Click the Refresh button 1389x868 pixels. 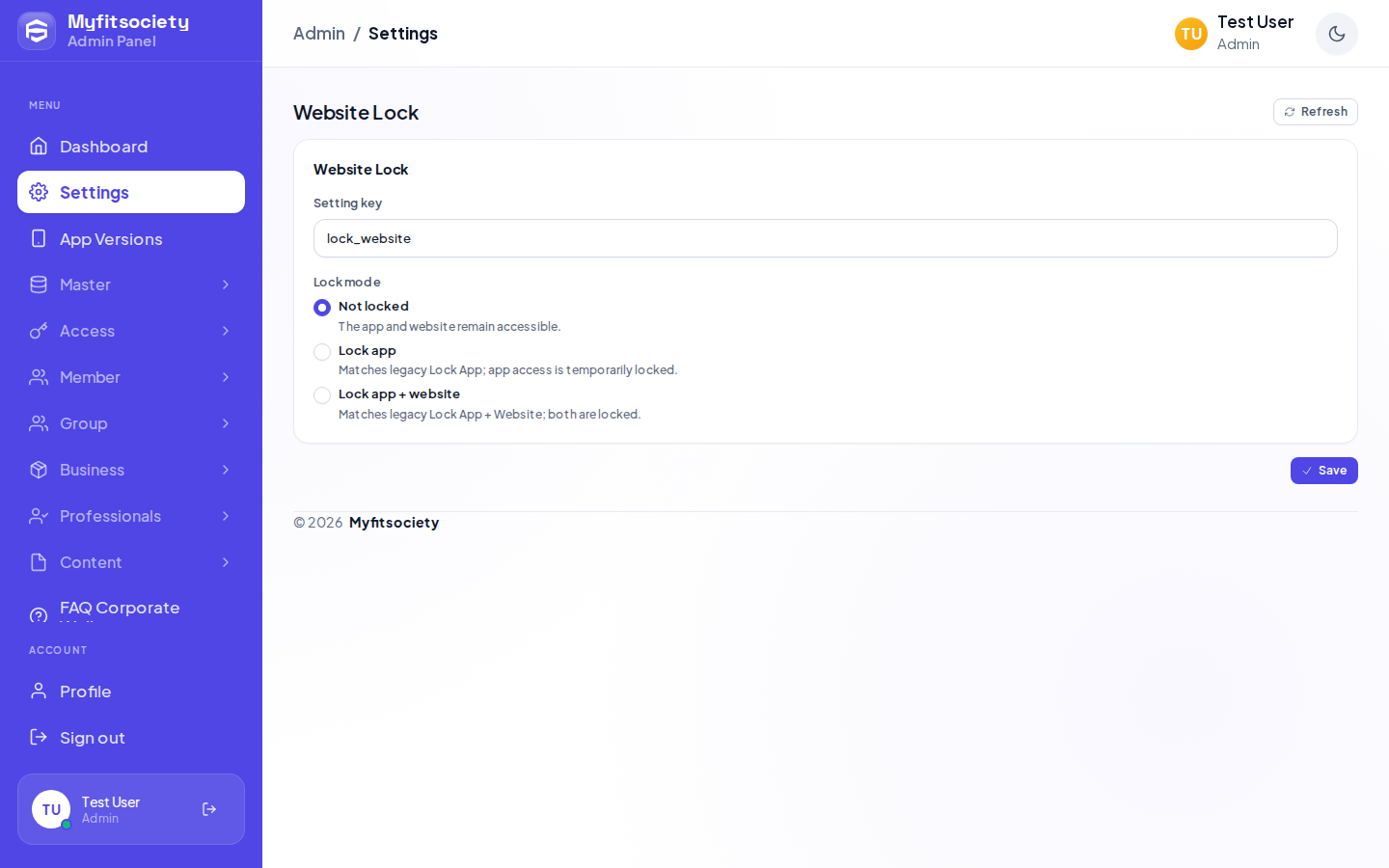click(1316, 112)
